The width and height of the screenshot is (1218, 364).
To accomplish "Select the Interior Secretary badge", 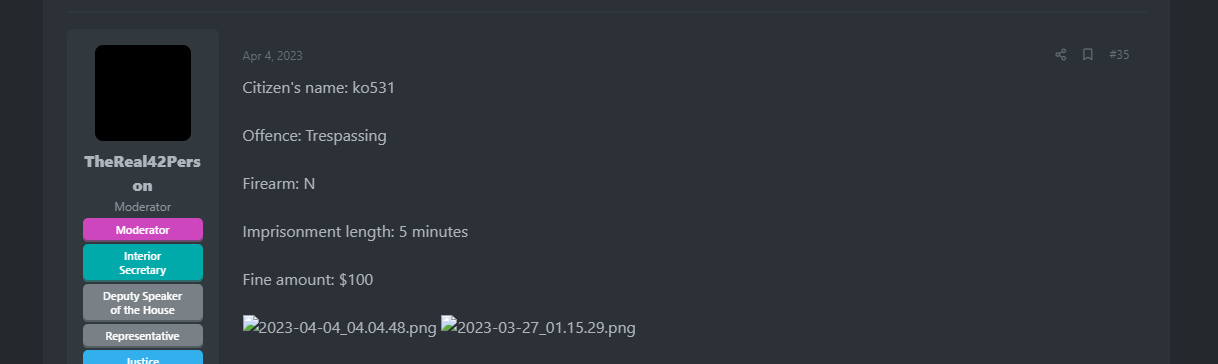I will click(143, 263).
